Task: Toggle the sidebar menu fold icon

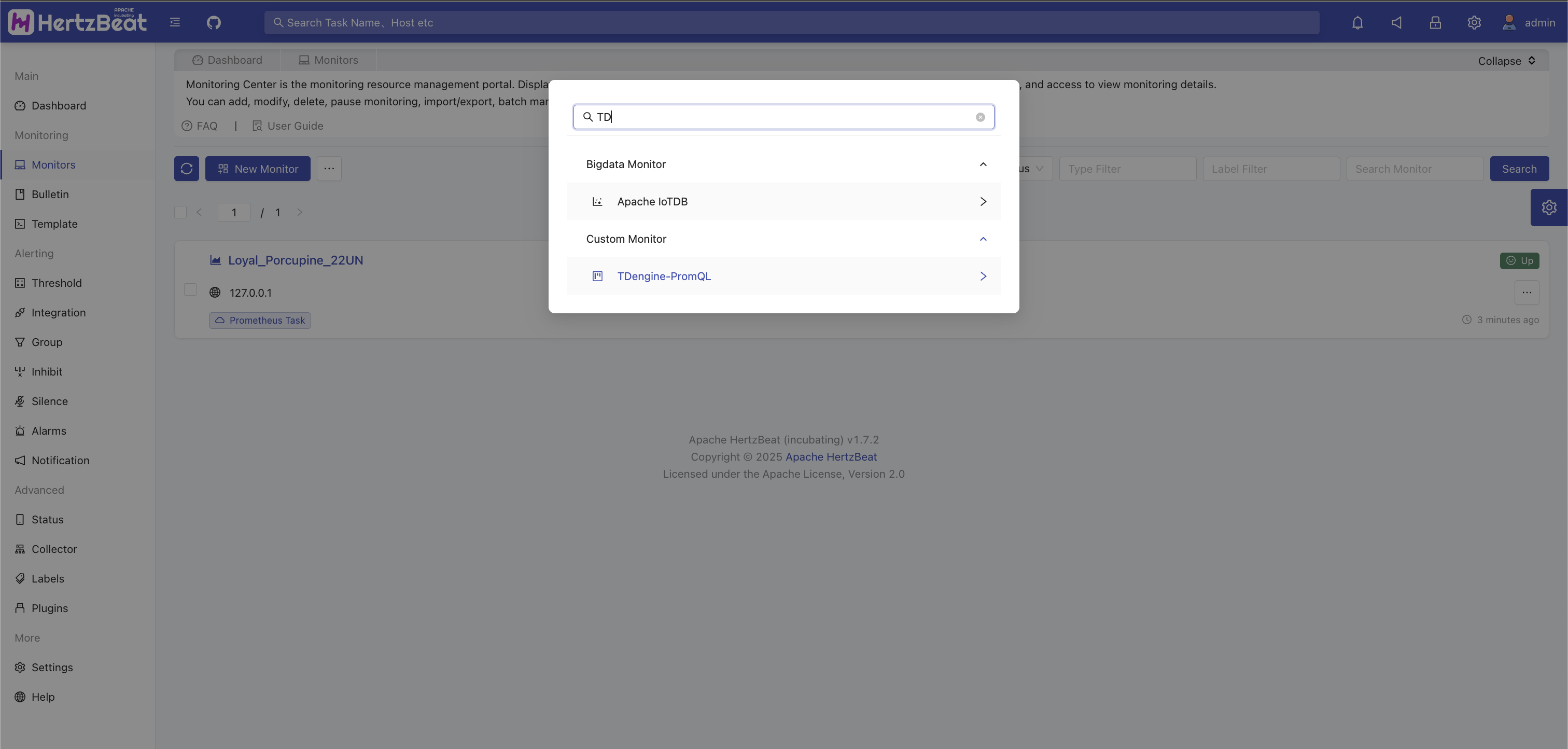Action: 175,22
